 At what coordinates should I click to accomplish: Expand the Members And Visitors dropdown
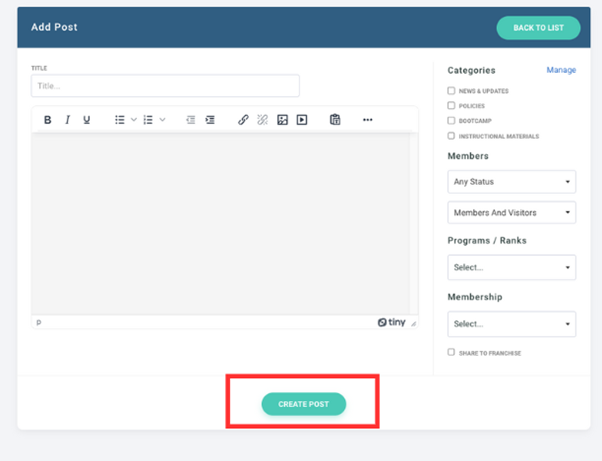511,212
